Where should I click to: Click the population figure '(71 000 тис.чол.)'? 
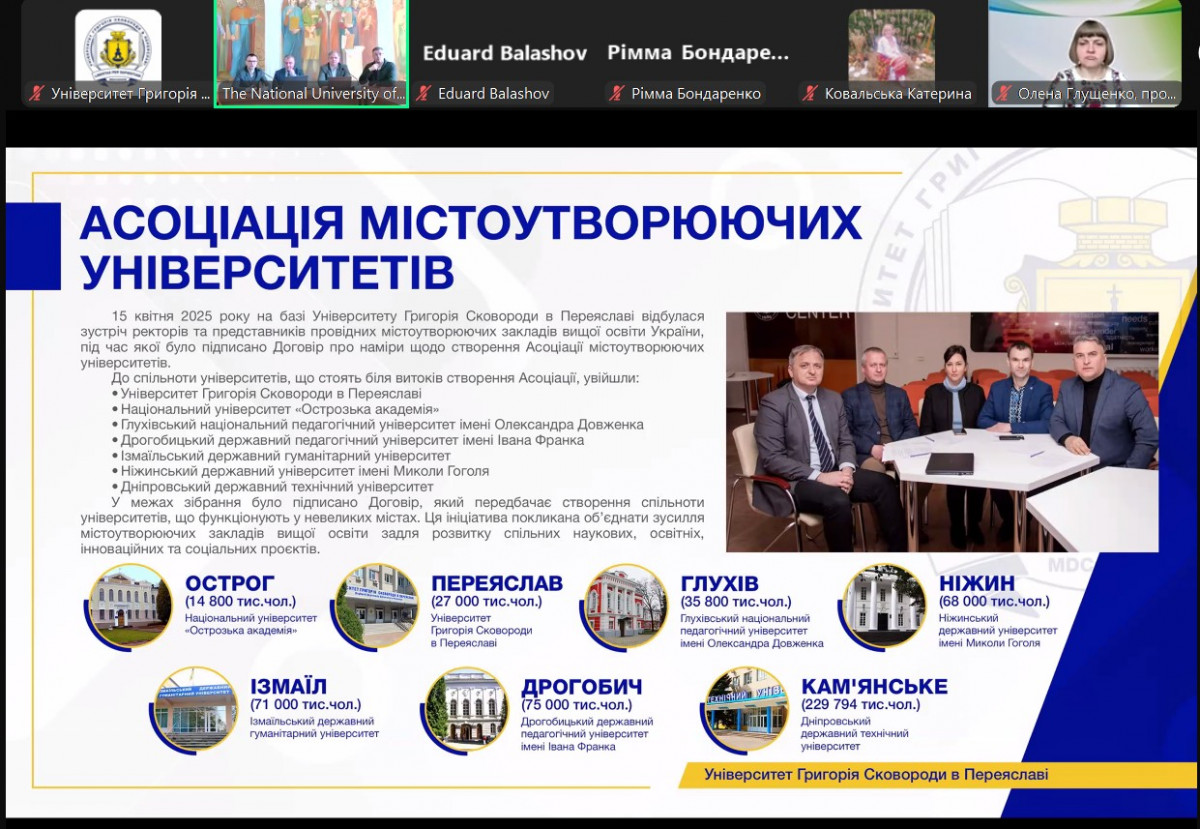(305, 705)
